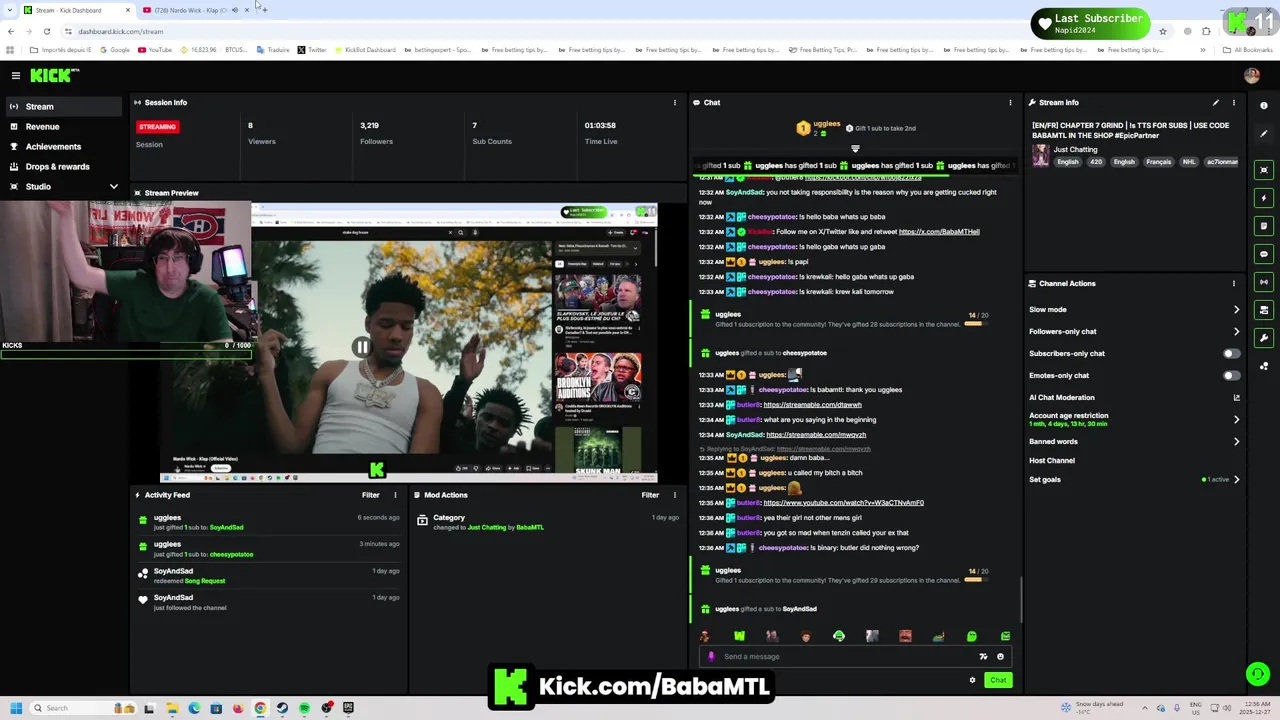Go to Achievements in the sidebar

[62, 147]
